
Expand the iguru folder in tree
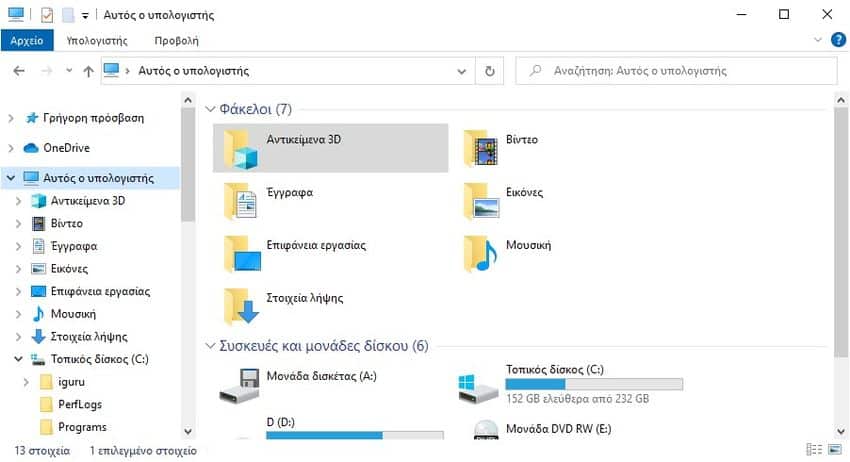(x=26, y=382)
